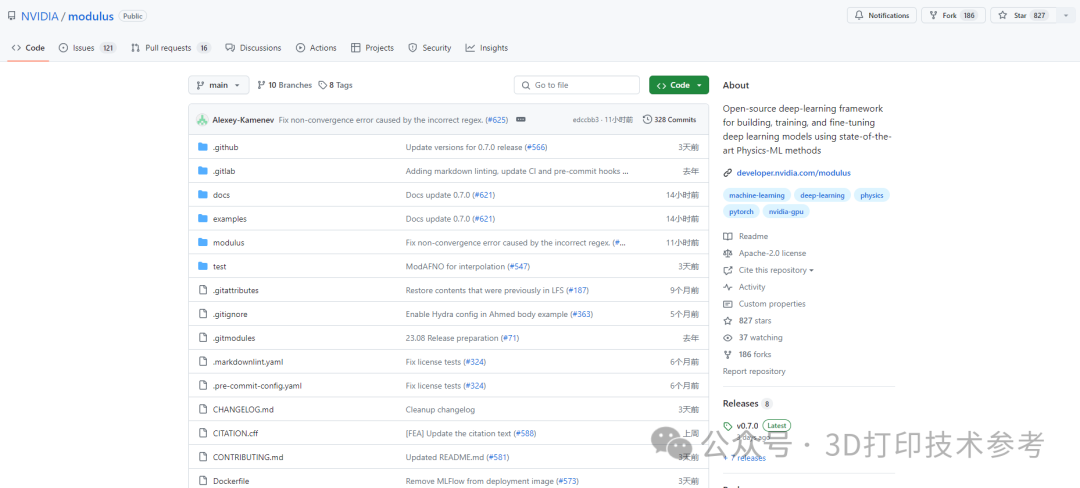This screenshot has height=488, width=1080.
Task: Open the test folder icon
Action: [202, 266]
